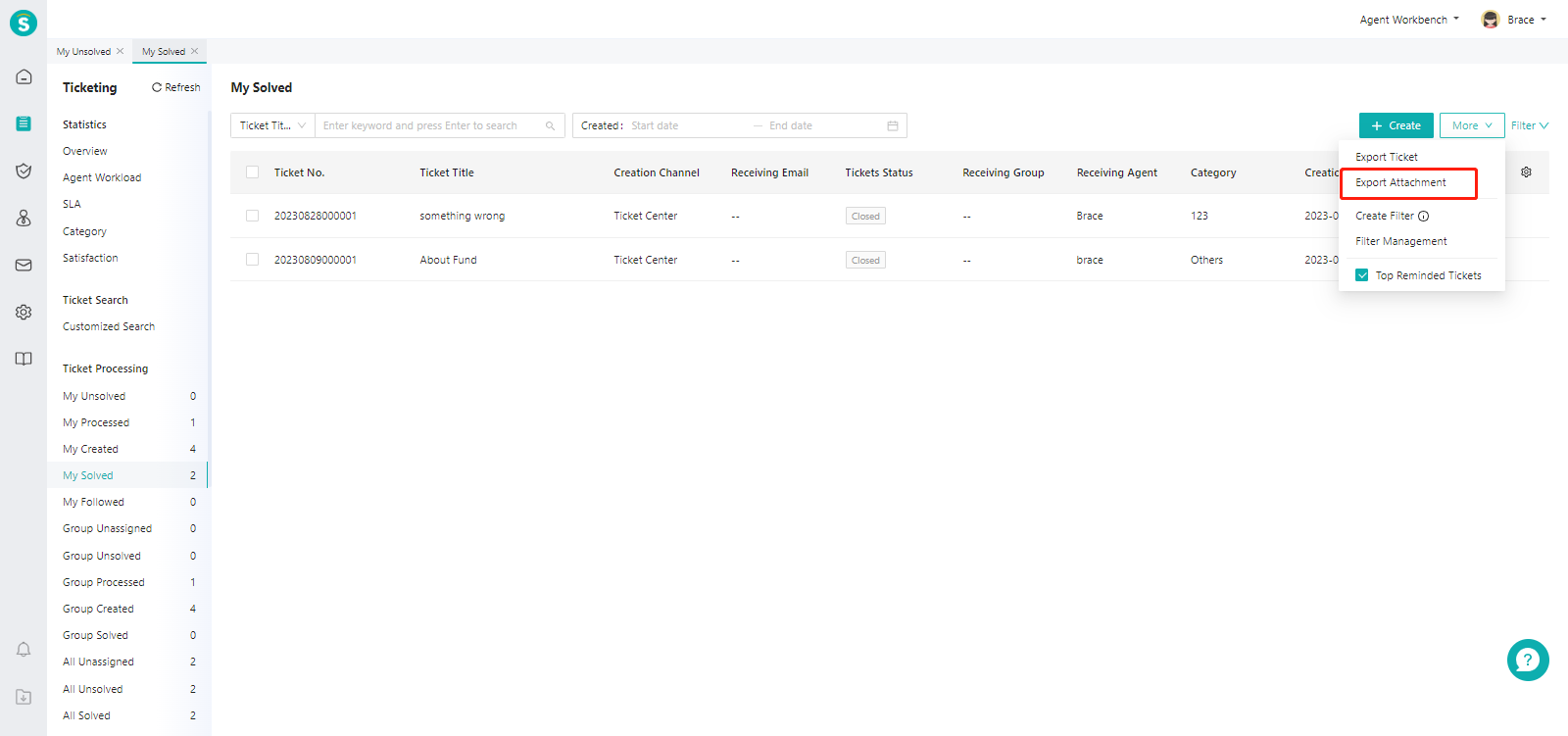Open the SLA statistics page

coord(72,204)
